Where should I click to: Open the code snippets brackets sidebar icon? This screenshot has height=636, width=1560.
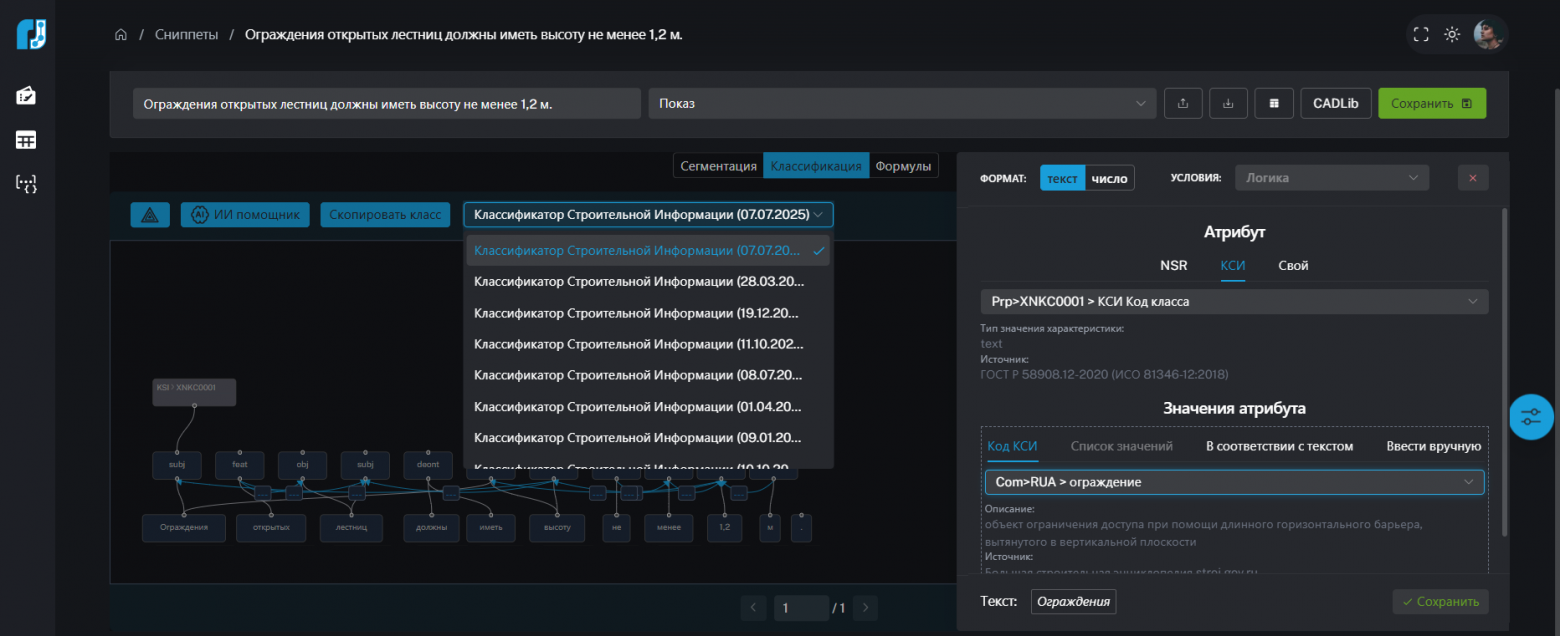point(26,183)
